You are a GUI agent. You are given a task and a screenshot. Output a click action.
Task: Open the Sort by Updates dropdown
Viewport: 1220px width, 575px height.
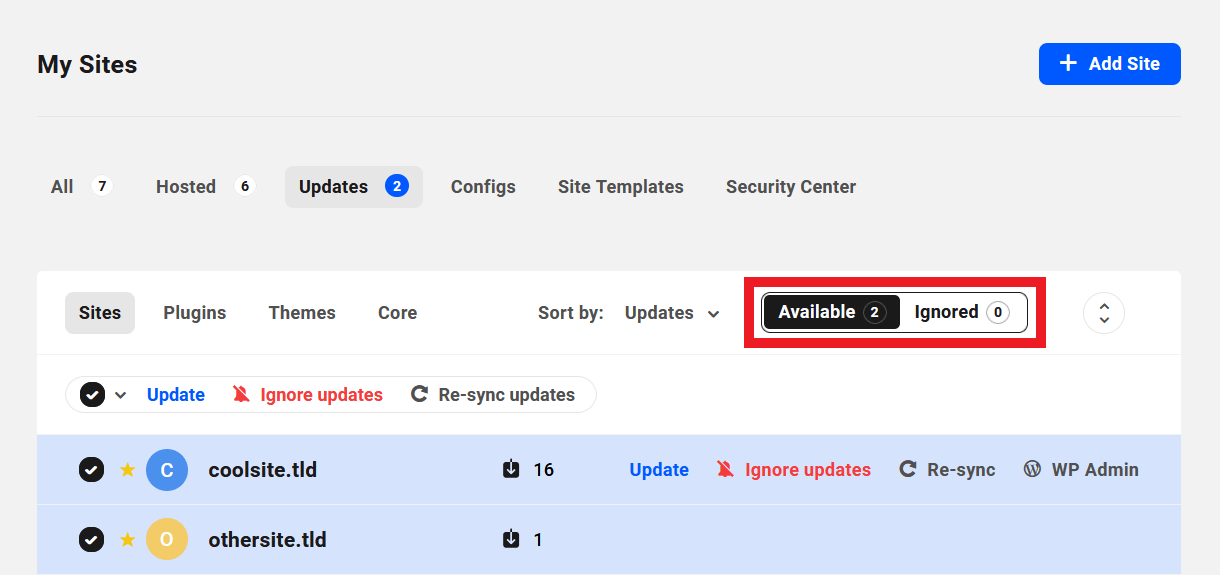click(671, 313)
